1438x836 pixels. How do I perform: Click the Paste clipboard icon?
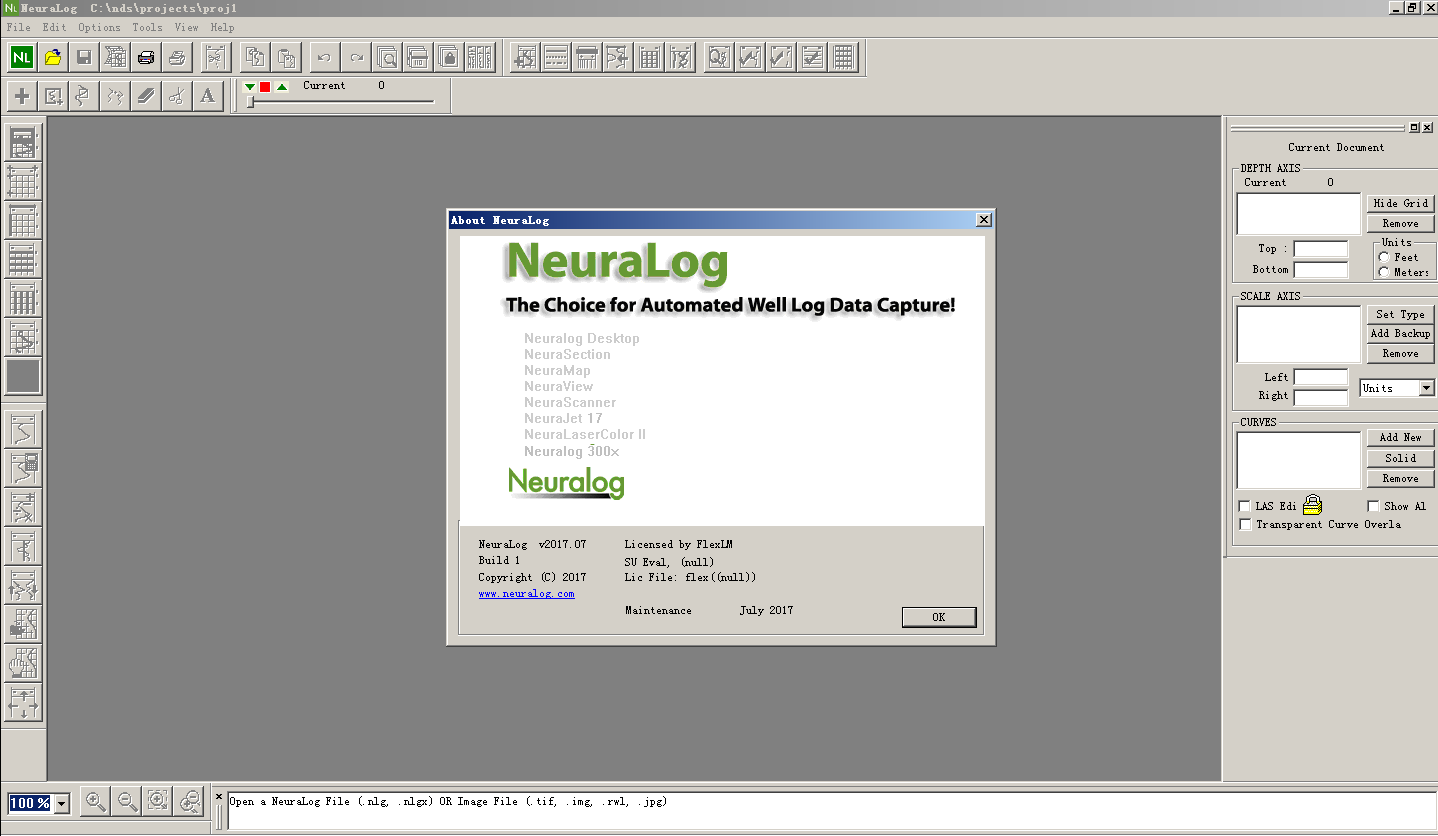[287, 57]
